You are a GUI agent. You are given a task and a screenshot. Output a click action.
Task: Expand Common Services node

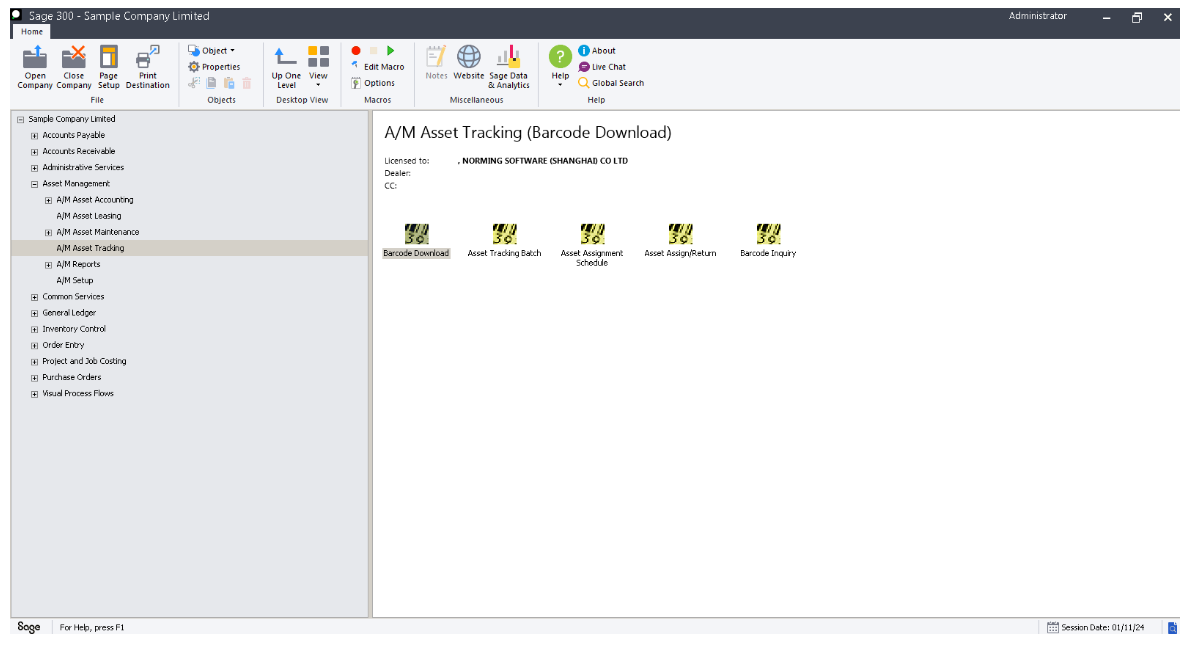(x=34, y=297)
